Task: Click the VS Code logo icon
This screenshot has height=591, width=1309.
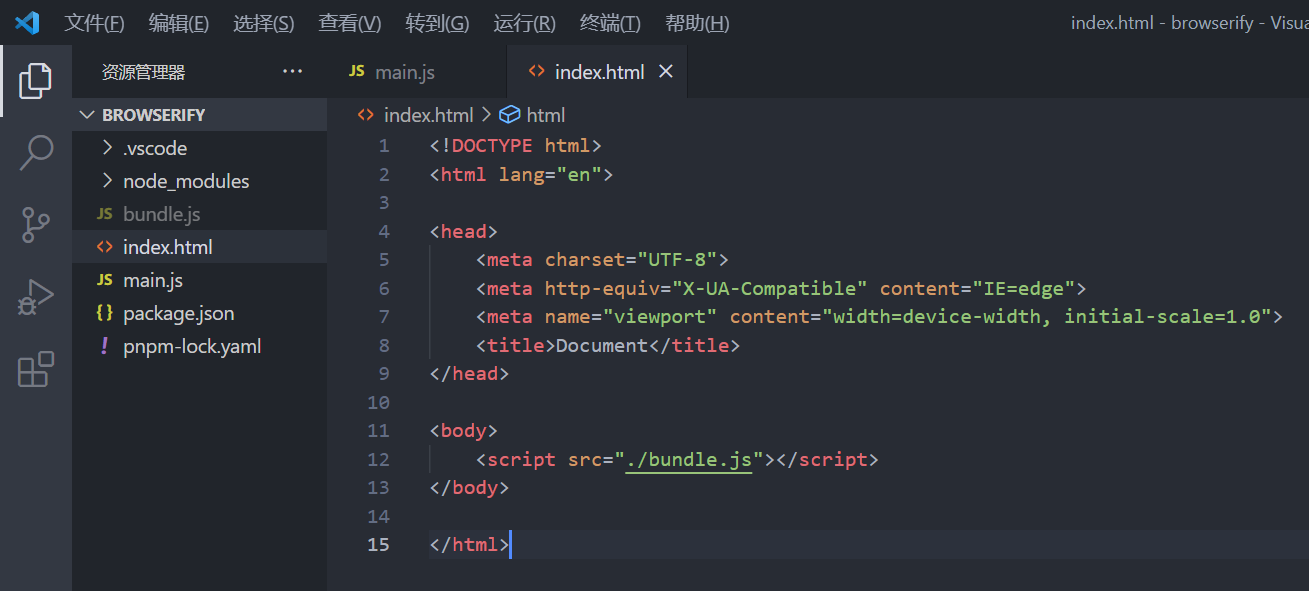Action: tap(27, 22)
